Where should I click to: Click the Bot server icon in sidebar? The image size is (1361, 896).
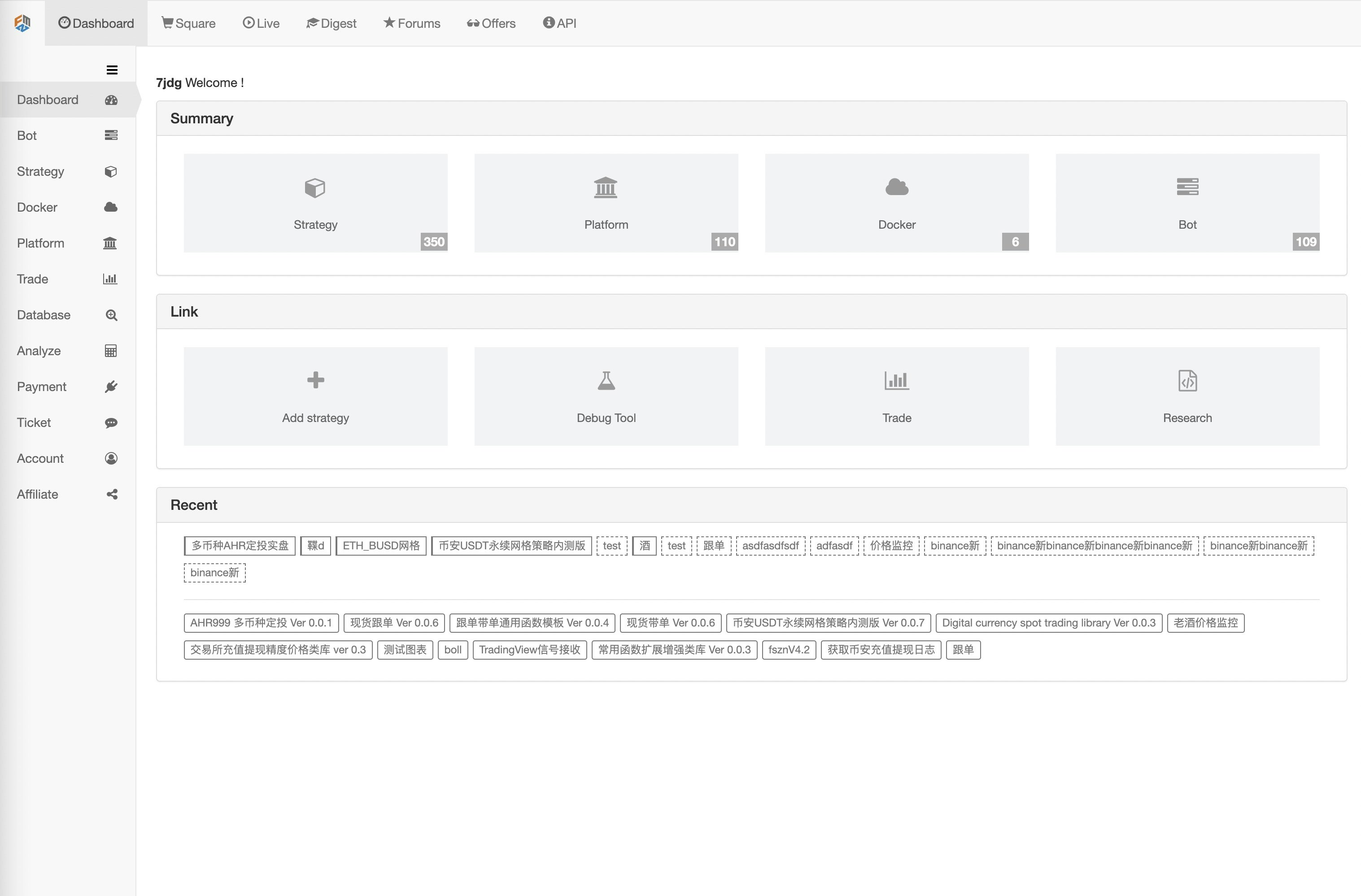(111, 135)
